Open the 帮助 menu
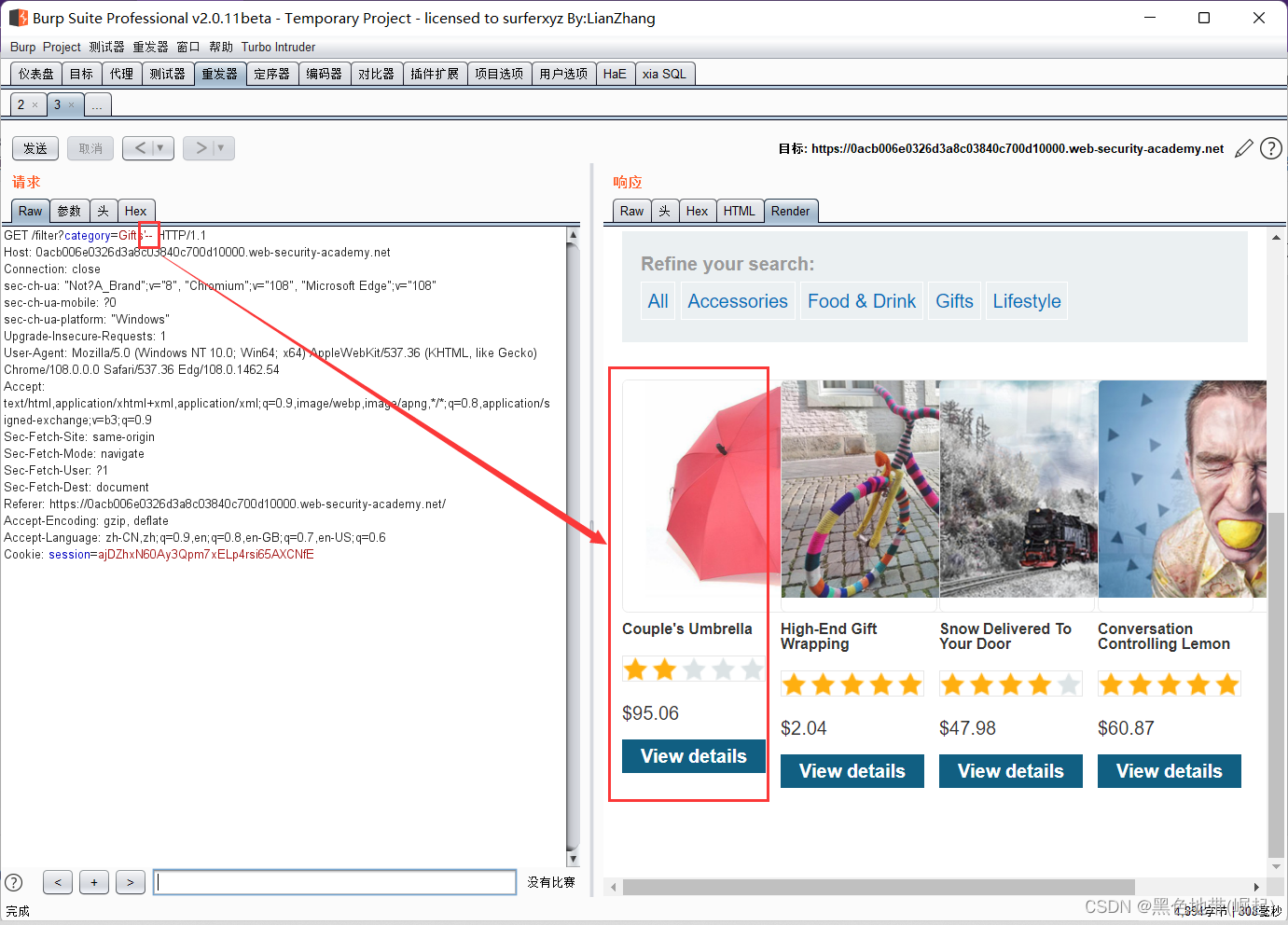This screenshot has height=925, width=1288. (x=221, y=48)
